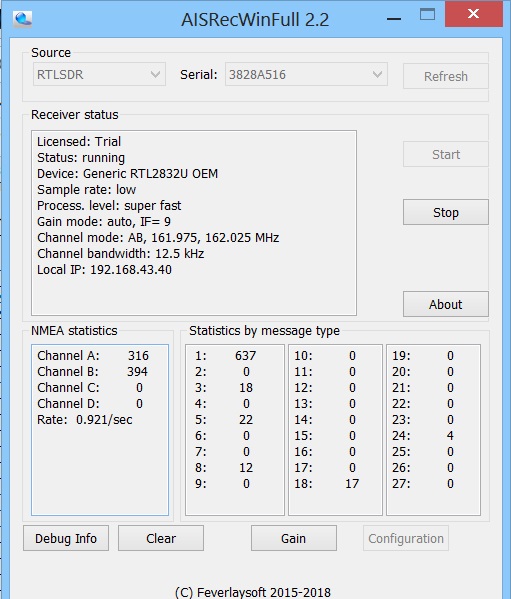
Task: Open the Configuration button
Action: [x=406, y=538]
